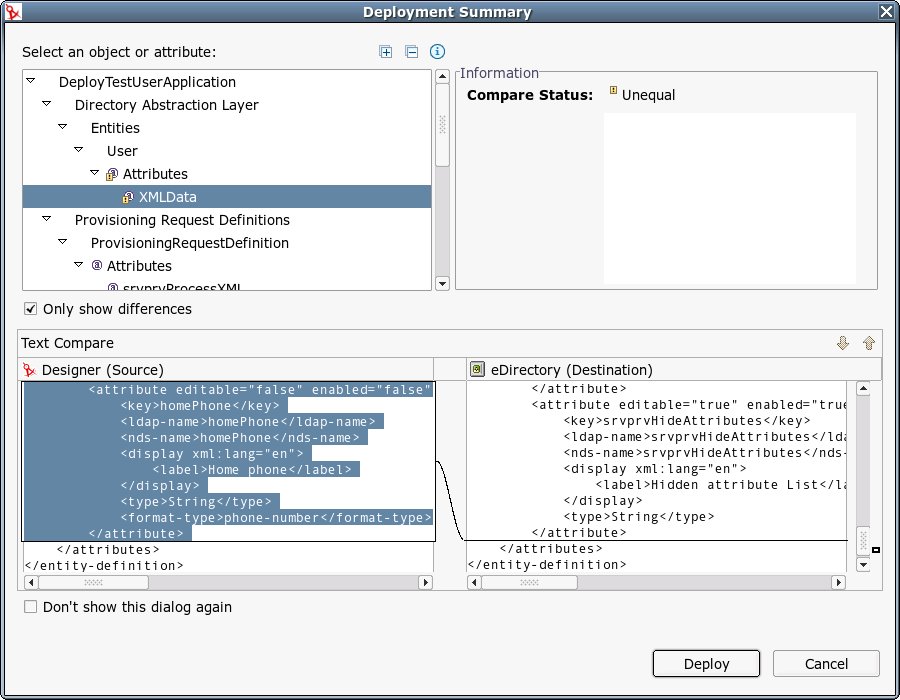Click the Designer (Source) header
The width and height of the screenshot is (900, 700).
coord(103,370)
